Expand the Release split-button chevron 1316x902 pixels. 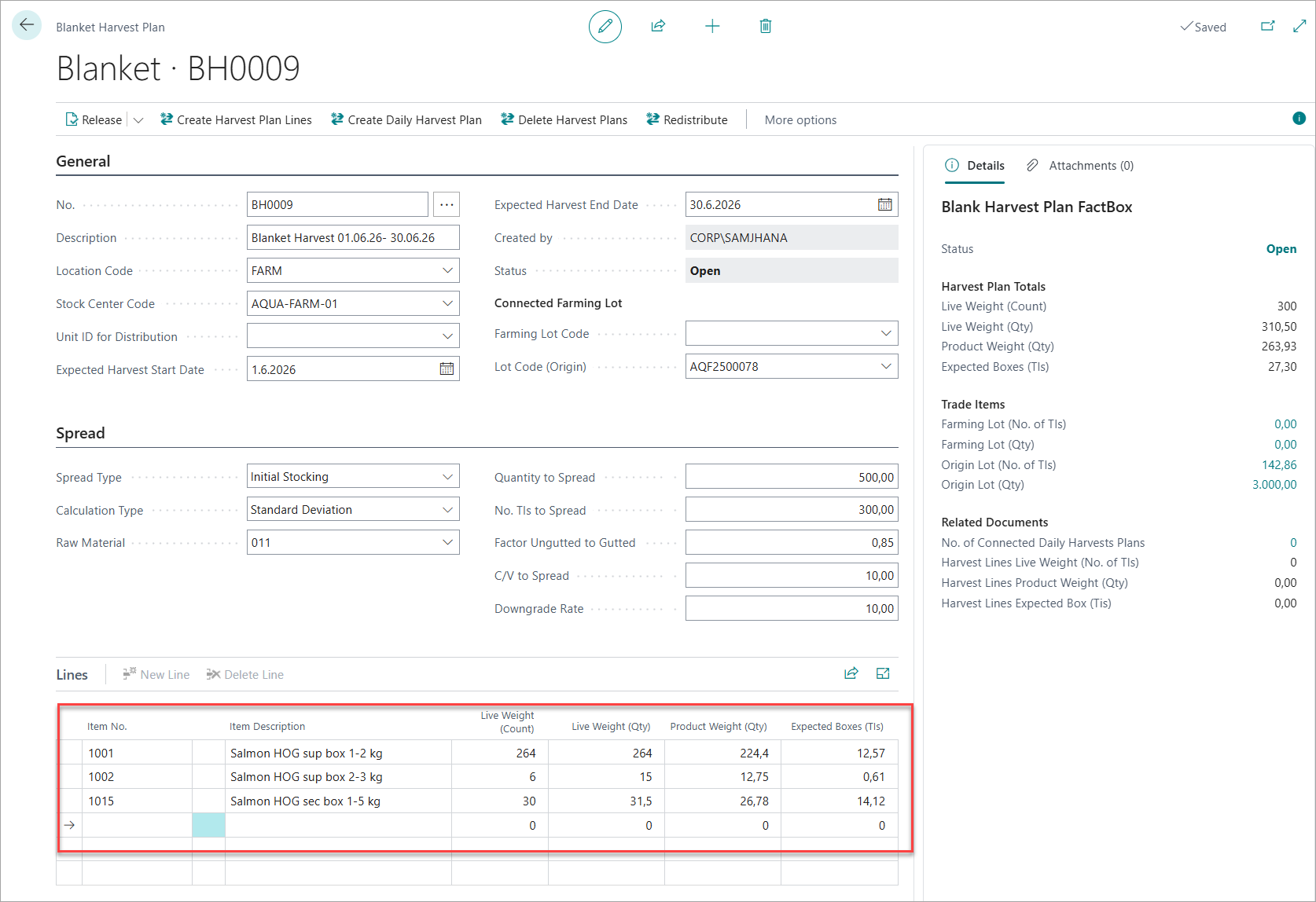[138, 120]
